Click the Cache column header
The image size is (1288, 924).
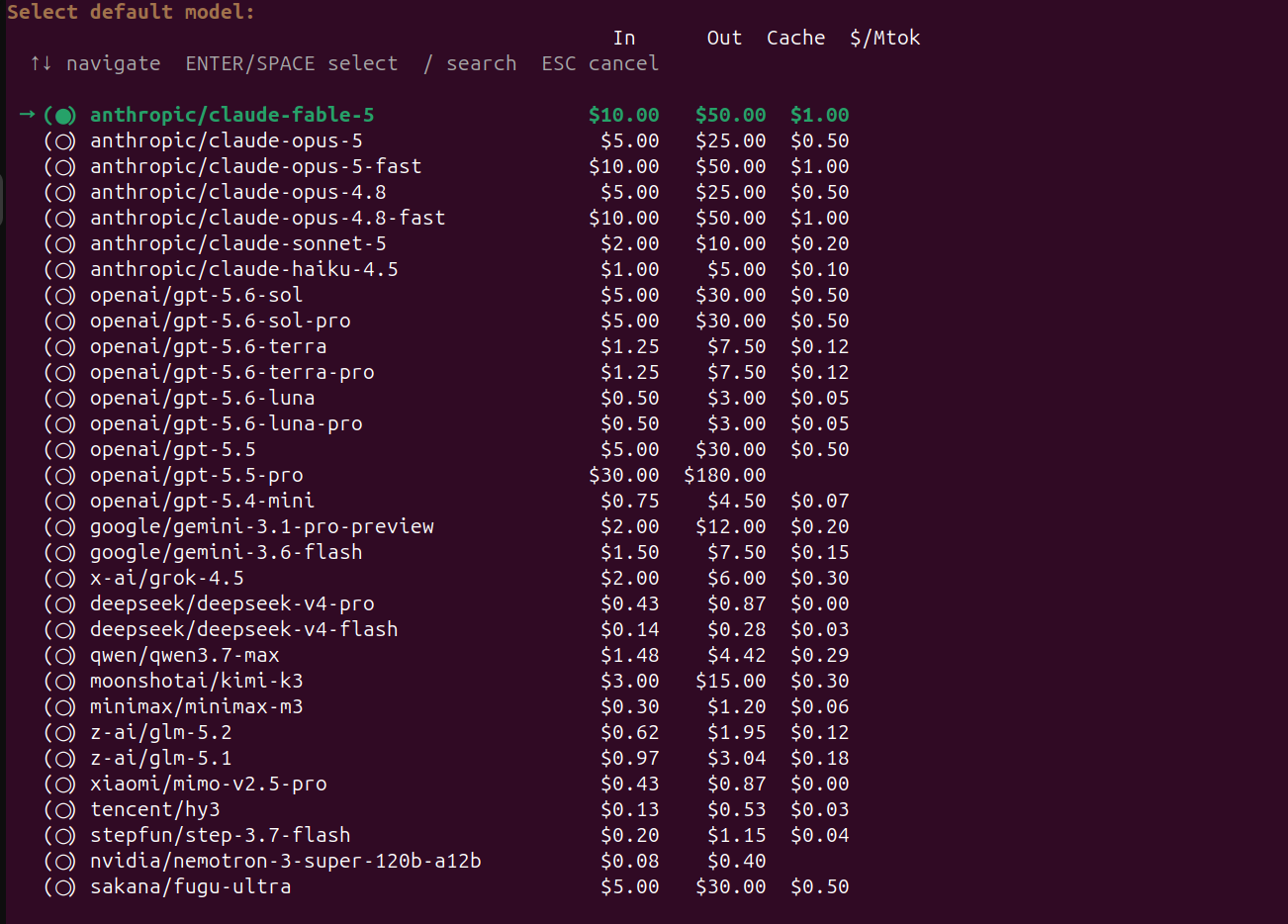[x=795, y=38]
